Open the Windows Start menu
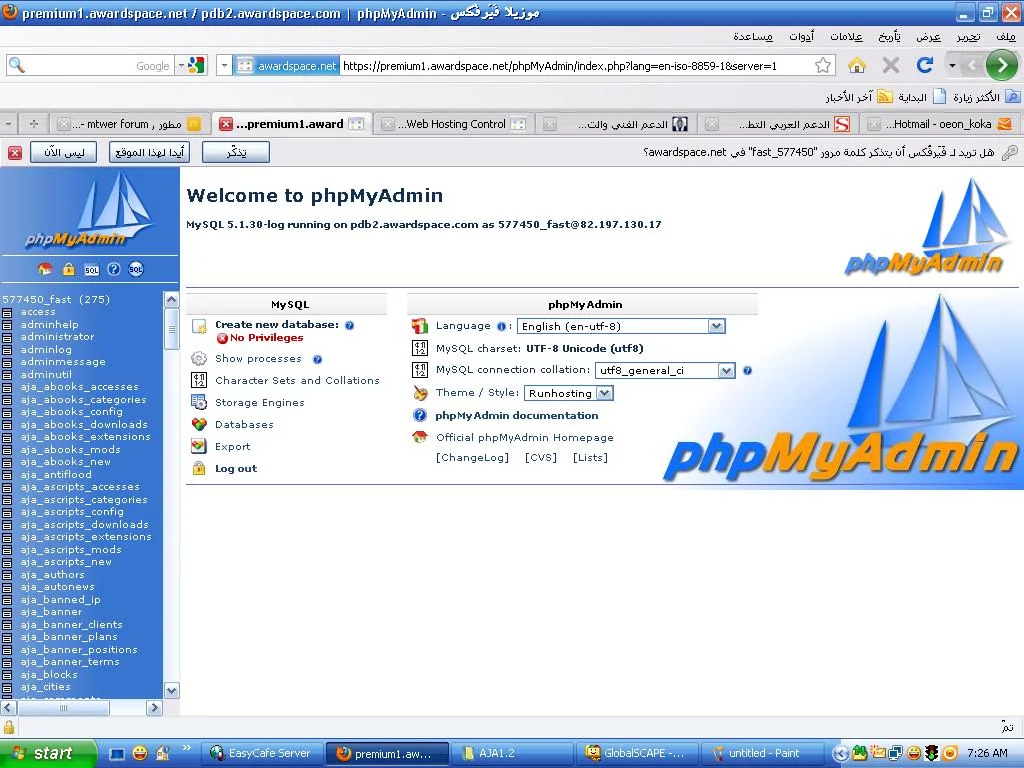 tap(42, 753)
